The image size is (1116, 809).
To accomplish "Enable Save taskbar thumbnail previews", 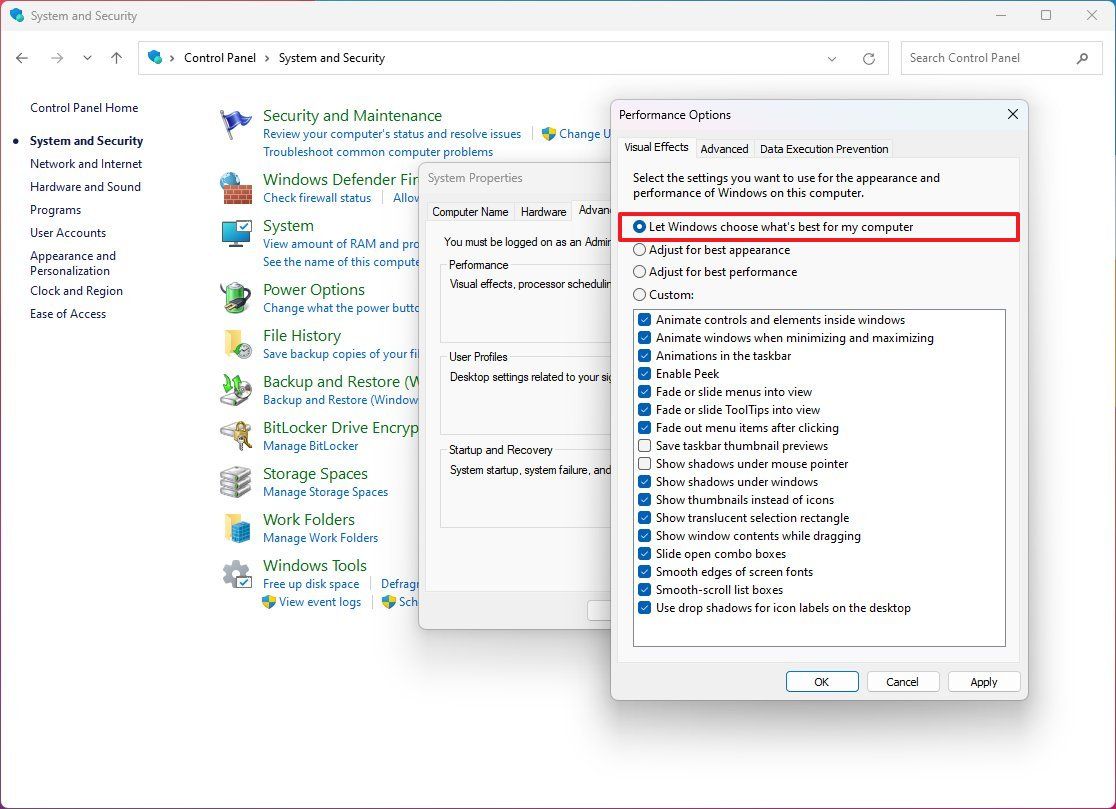I will (645, 446).
